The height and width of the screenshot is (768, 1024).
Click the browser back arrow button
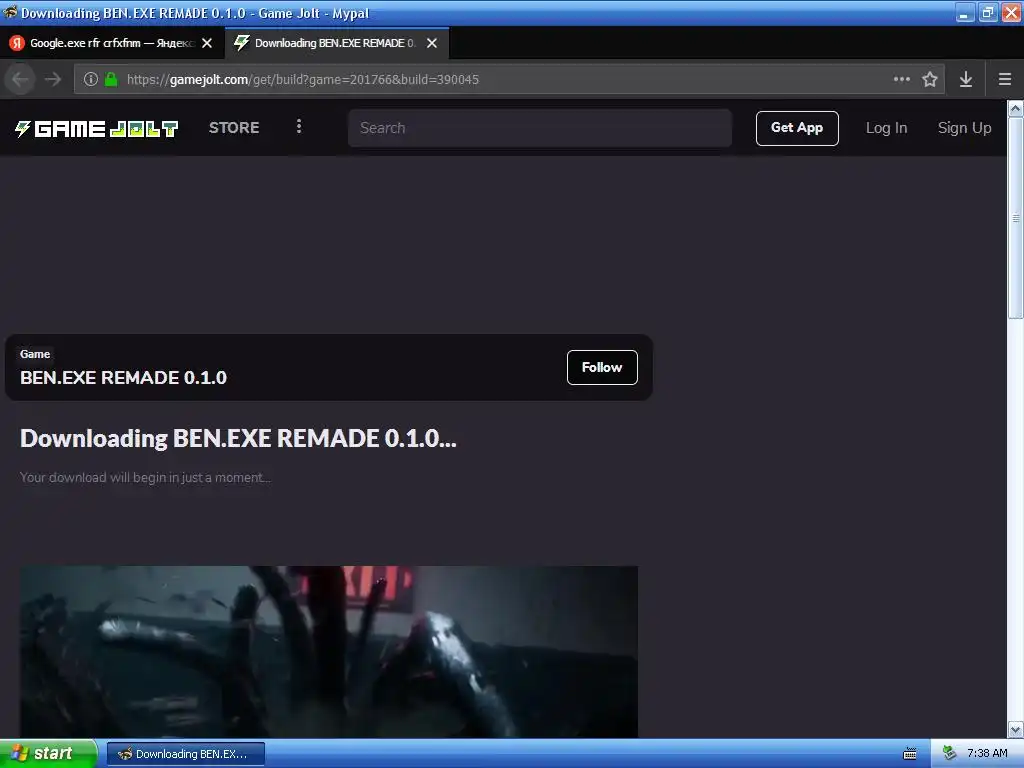[x=20, y=79]
